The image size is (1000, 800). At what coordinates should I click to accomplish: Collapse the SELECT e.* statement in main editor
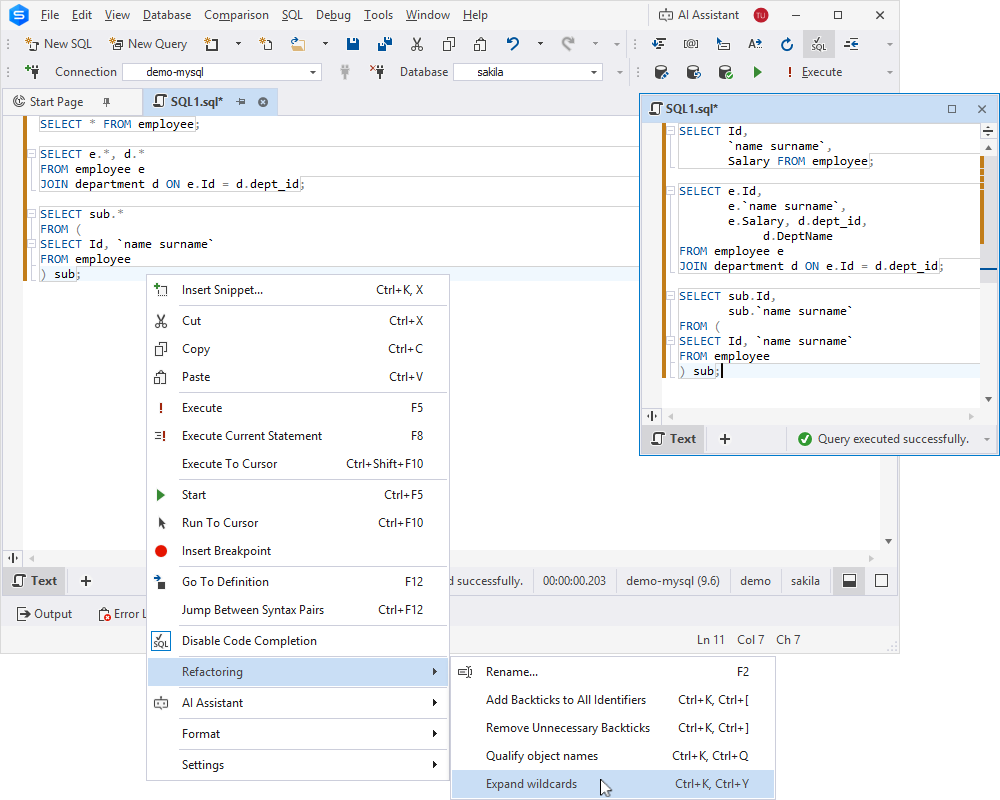pyautogui.click(x=31, y=154)
